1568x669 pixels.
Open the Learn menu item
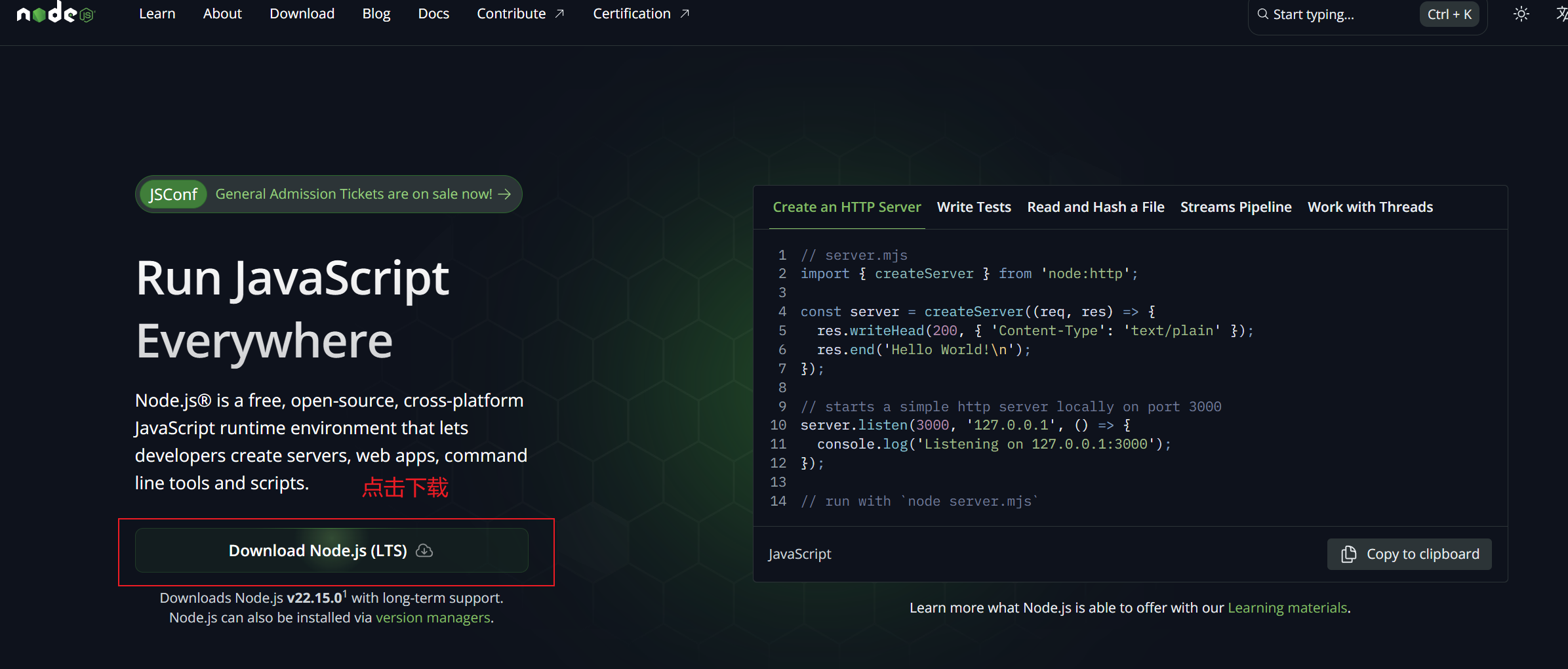(157, 14)
